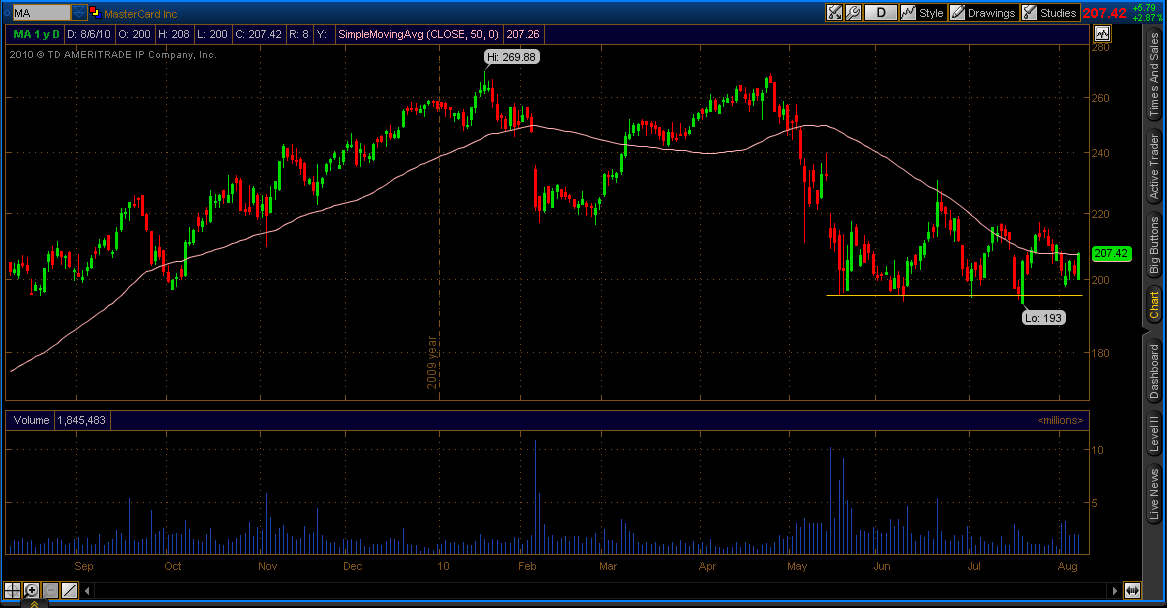Image resolution: width=1167 pixels, height=608 pixels.
Task: Click the C: 207.42 close value
Action: pyautogui.click(x=258, y=34)
